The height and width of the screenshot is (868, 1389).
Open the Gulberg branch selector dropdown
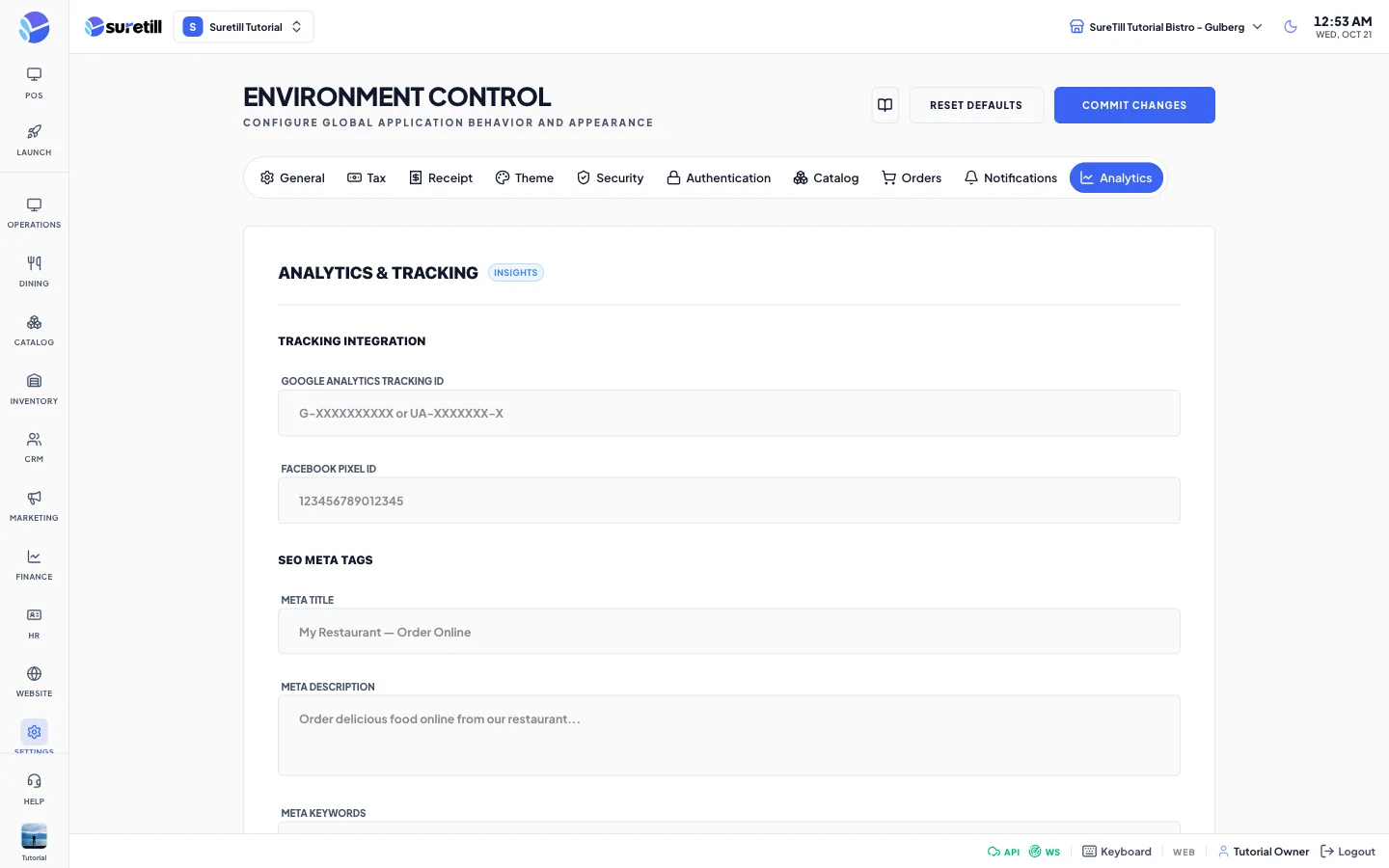pyautogui.click(x=1166, y=27)
